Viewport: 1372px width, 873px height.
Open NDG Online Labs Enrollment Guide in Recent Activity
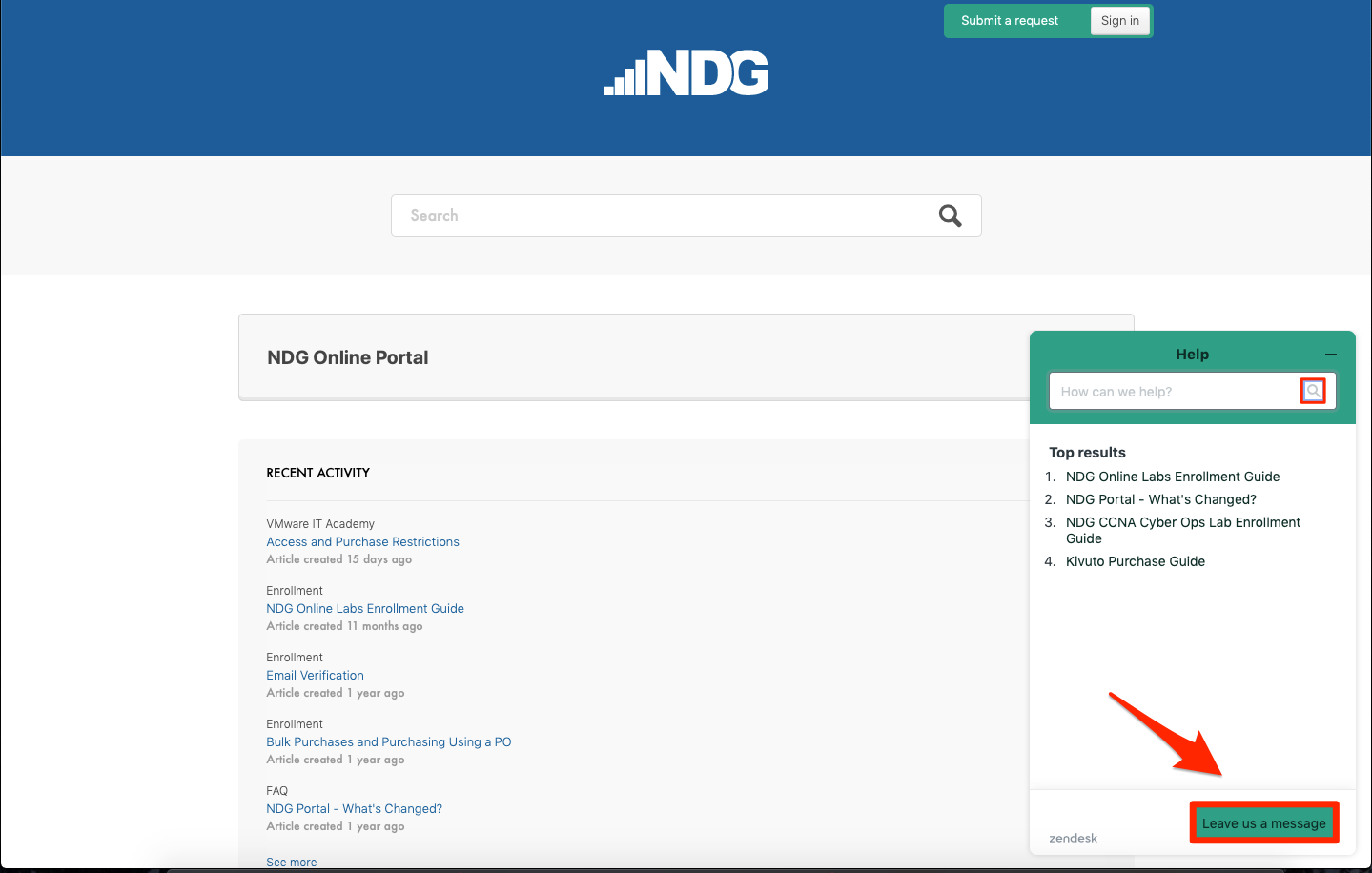pos(365,608)
